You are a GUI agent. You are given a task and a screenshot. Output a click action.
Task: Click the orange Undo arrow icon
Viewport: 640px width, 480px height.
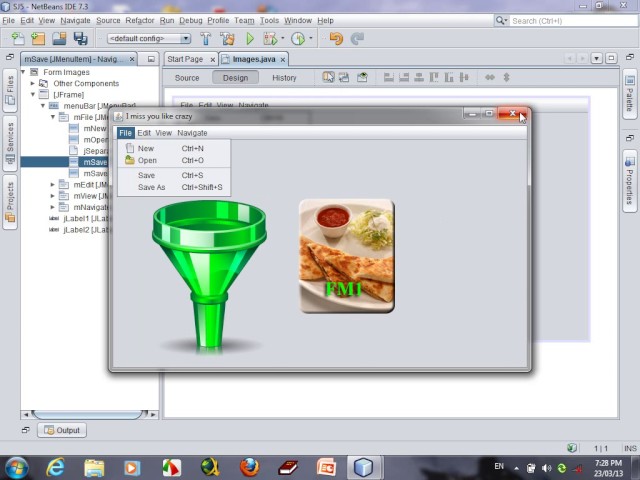click(x=336, y=38)
